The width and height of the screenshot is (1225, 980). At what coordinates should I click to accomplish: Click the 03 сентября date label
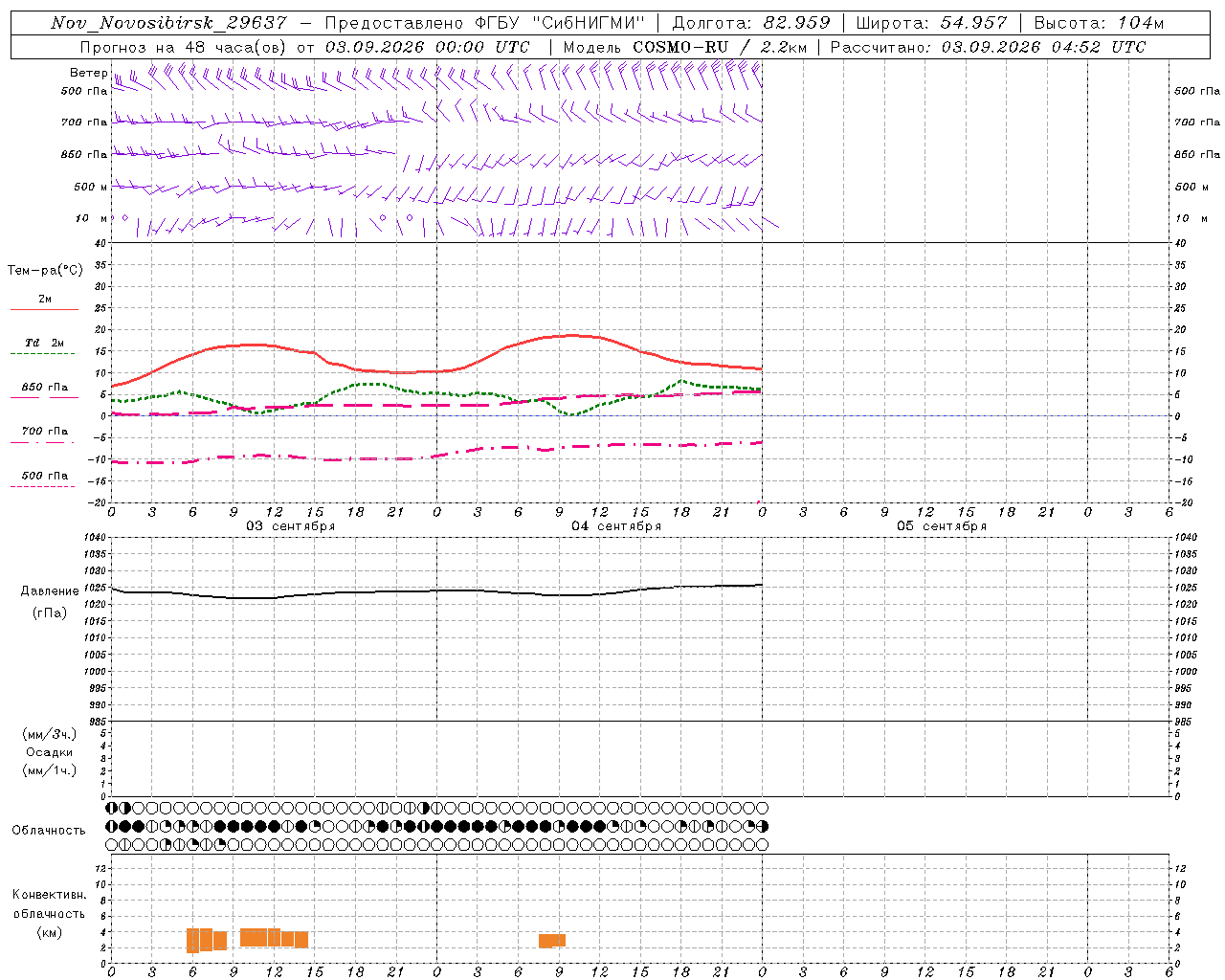point(291,526)
